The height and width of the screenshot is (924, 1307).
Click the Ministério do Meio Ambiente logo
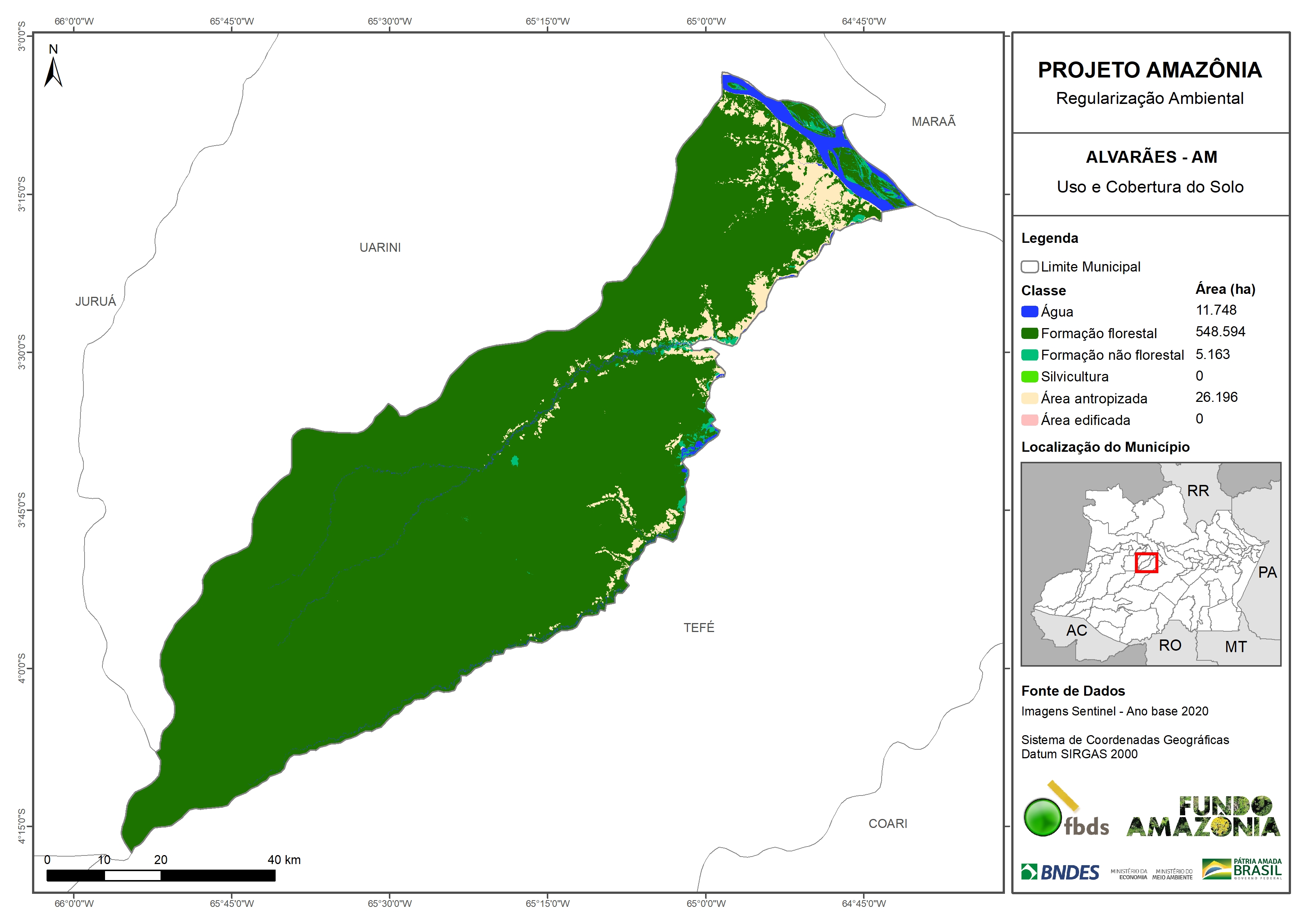[1172, 874]
